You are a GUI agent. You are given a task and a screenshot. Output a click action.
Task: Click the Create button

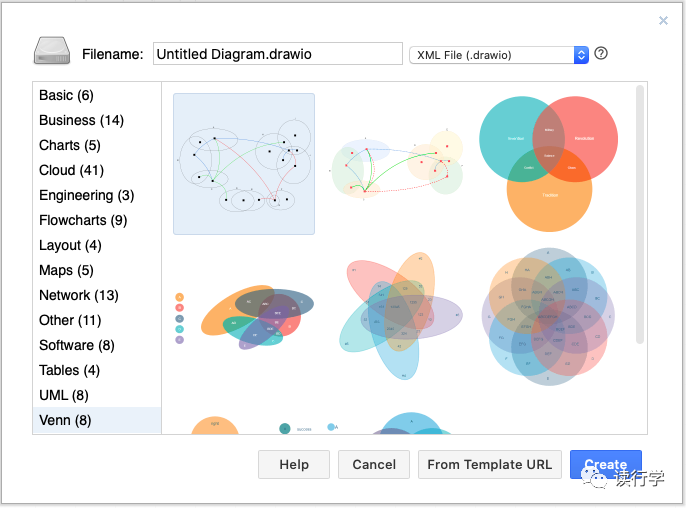[x=606, y=464]
